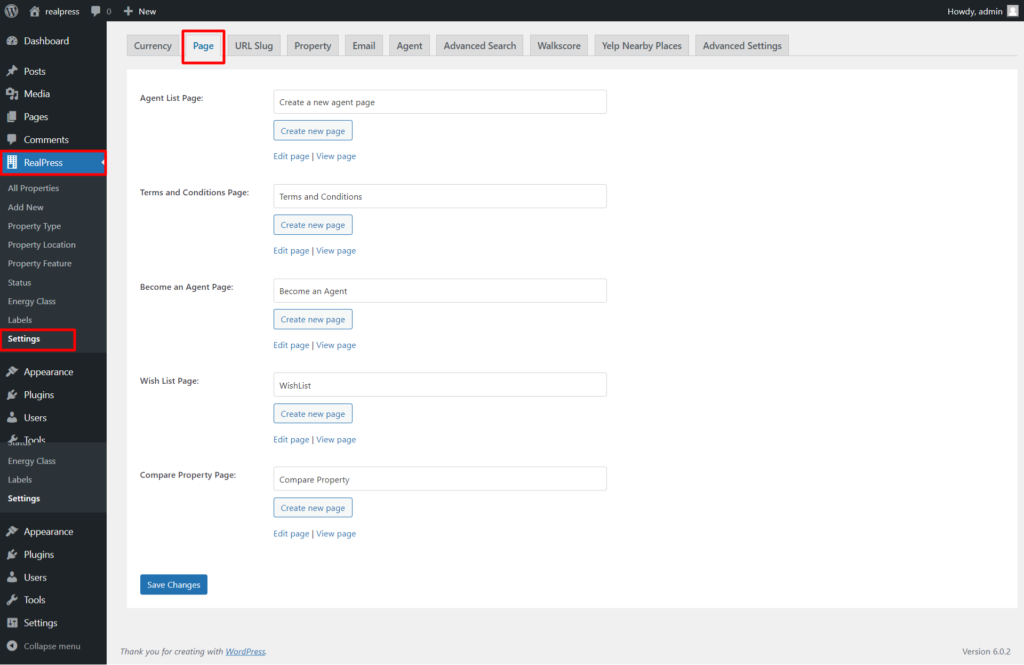
Task: Create new page for Wish List
Action: pos(313,414)
